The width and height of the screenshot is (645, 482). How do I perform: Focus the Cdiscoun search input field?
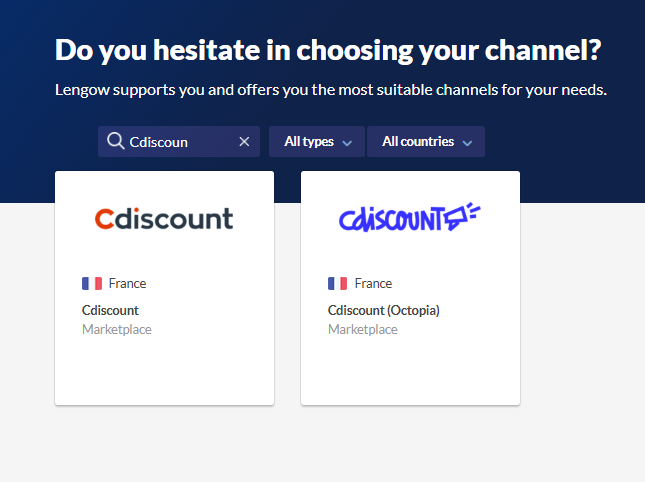pyautogui.click(x=181, y=142)
